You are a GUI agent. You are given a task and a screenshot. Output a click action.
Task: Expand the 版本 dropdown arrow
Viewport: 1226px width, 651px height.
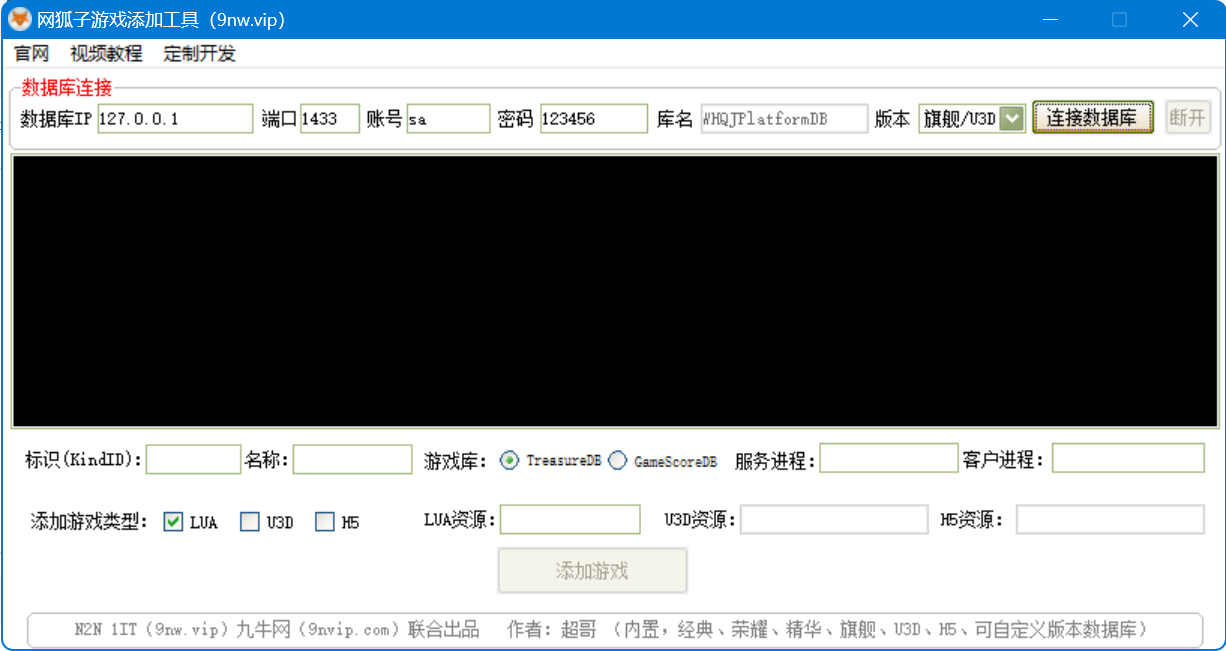[1012, 118]
